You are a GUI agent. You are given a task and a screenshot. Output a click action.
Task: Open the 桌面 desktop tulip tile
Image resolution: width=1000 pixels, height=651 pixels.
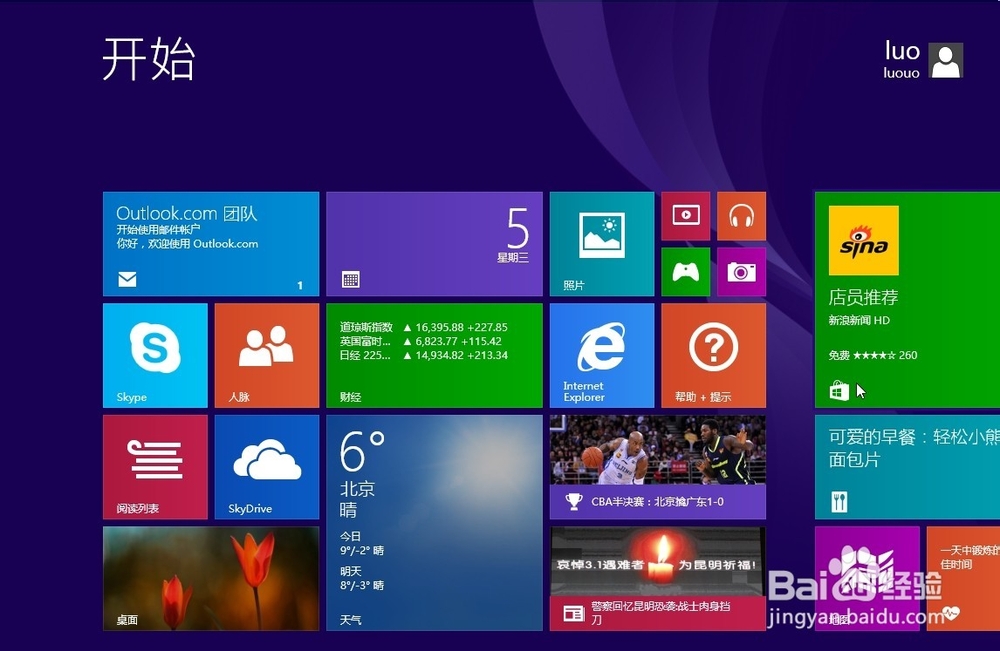coord(211,578)
